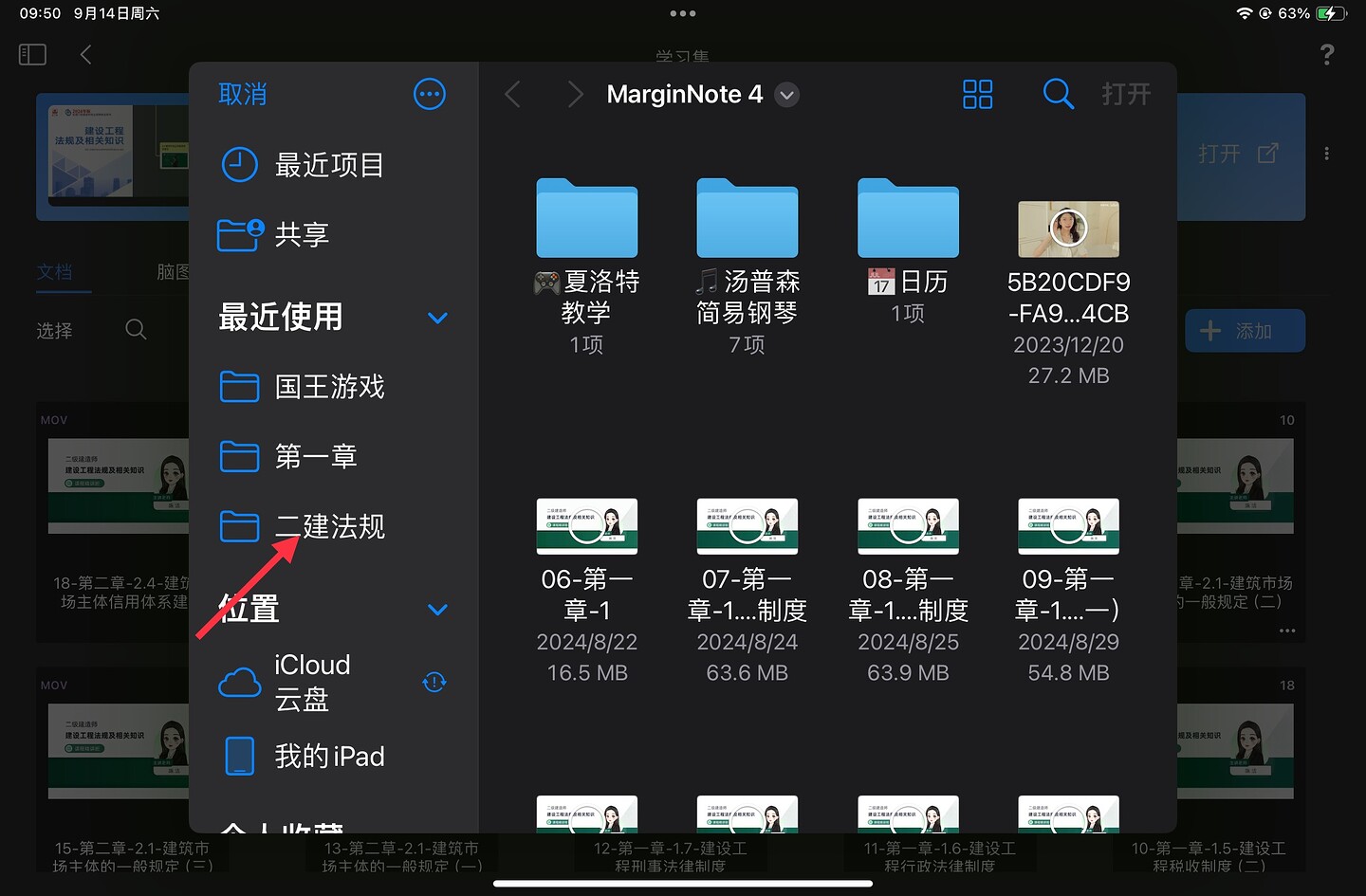Open the more options ellipsis circle

coord(430,94)
